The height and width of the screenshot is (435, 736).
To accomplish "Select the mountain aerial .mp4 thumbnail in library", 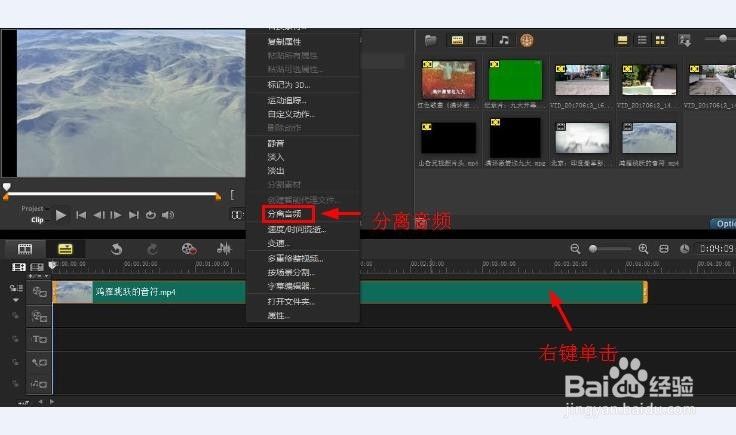I will 649,137.
